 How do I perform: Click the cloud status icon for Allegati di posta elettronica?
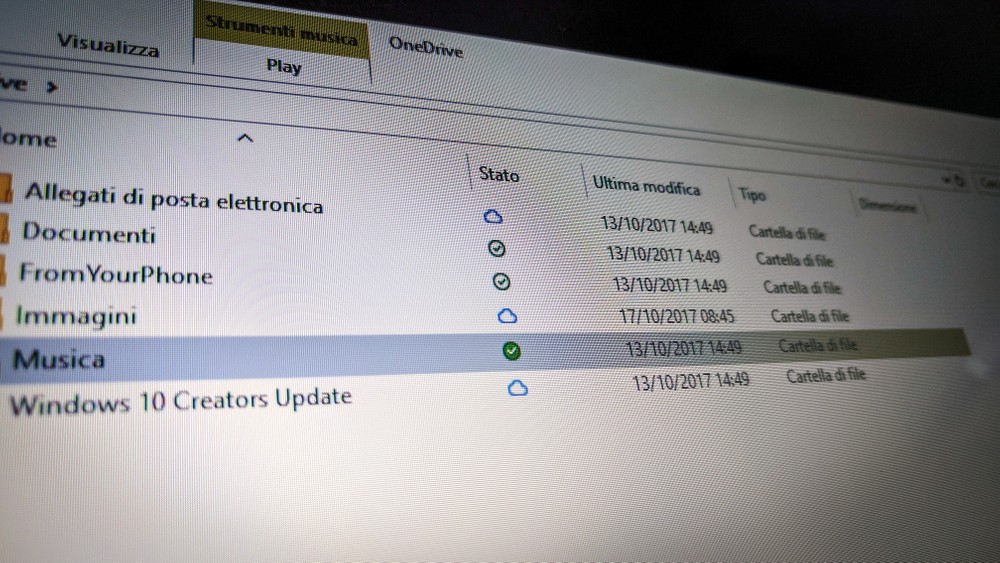point(492,216)
